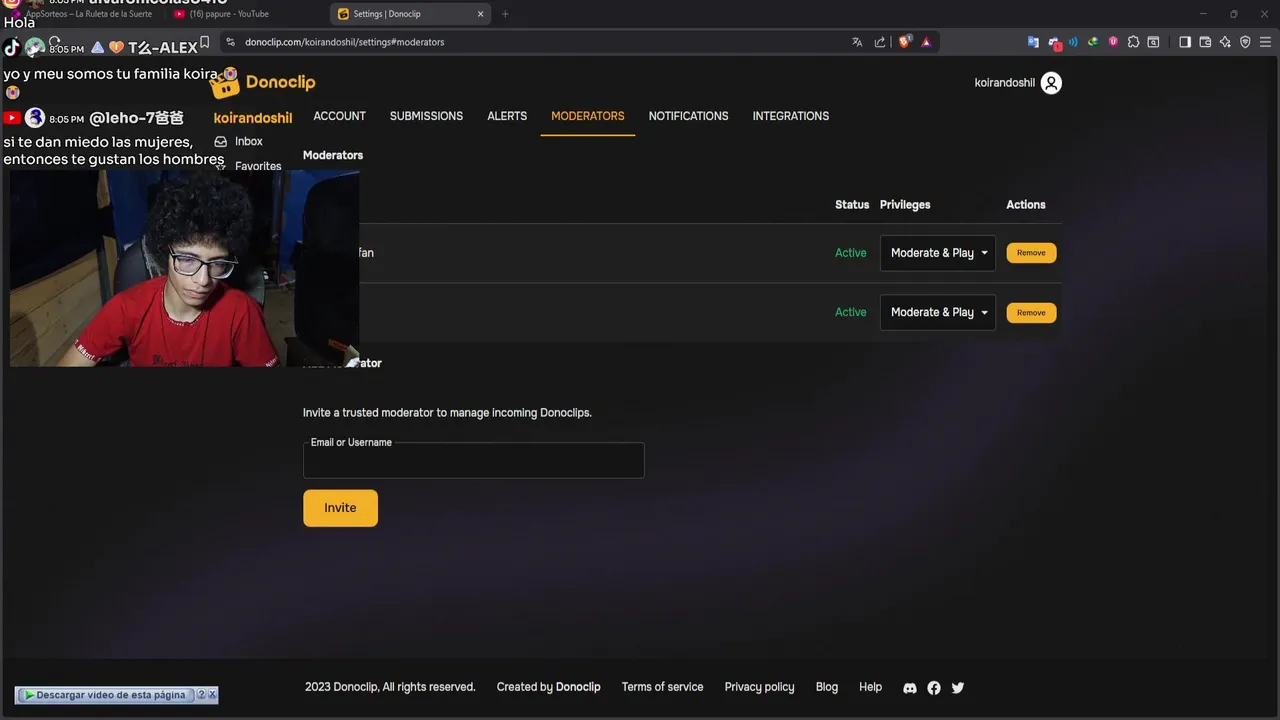Click the site settings icon in address bar
The height and width of the screenshot is (720, 1280).
pyautogui.click(x=231, y=42)
